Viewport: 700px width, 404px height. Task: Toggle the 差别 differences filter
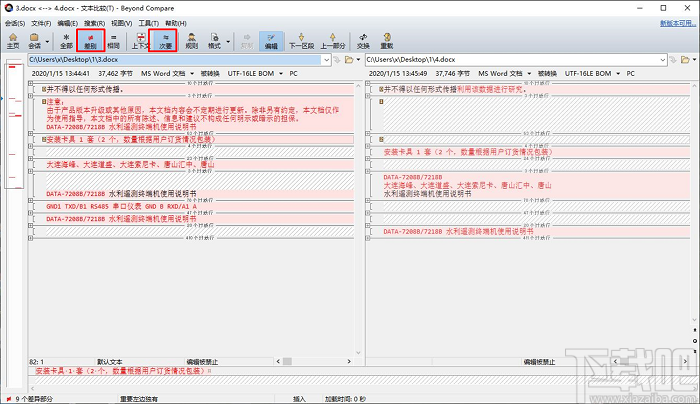click(91, 41)
